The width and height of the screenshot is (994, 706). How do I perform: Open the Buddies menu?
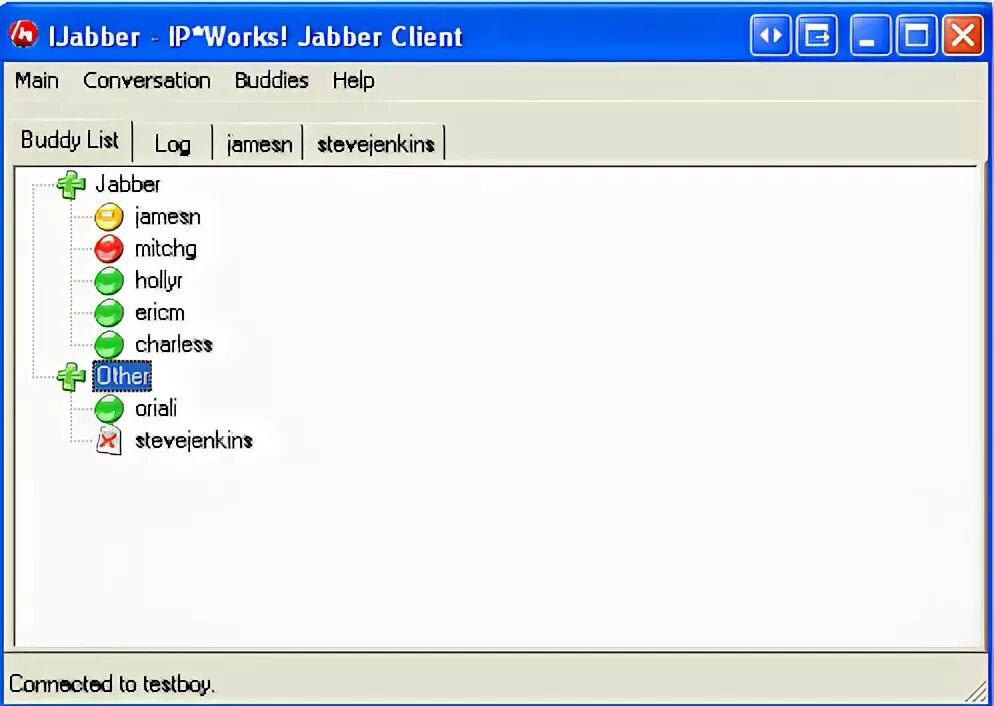(x=271, y=80)
